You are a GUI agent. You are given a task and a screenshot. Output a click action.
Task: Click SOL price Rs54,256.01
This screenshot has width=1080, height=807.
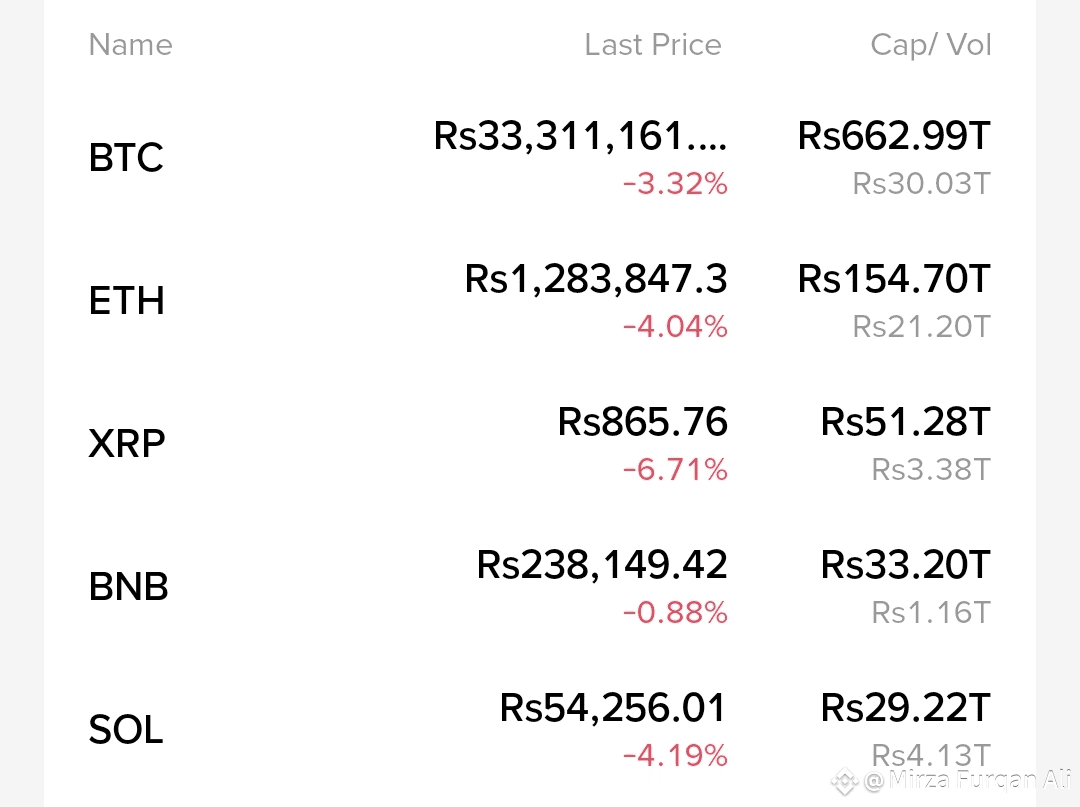tap(612, 708)
